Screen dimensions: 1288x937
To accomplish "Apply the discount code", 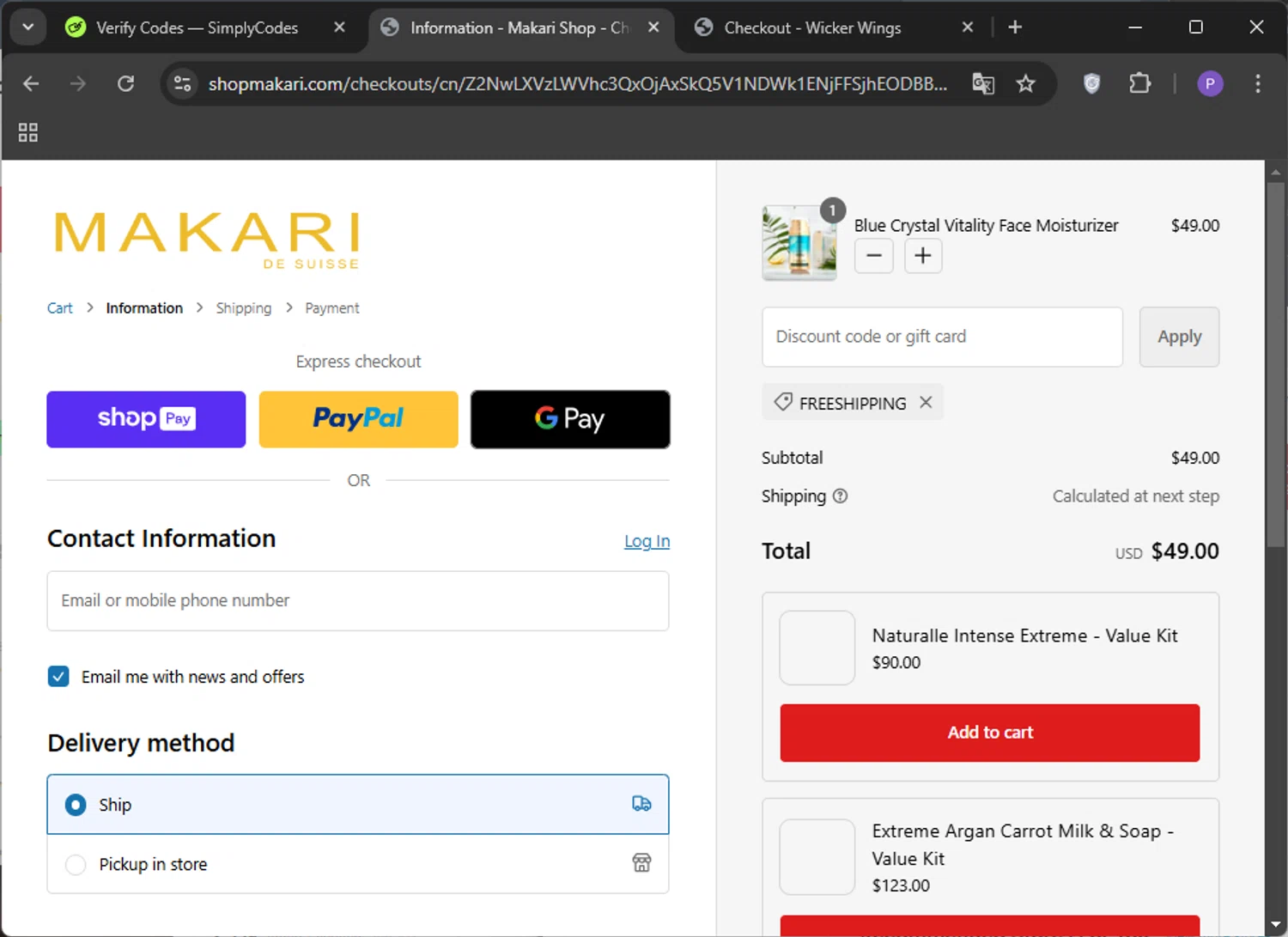I will (x=1179, y=337).
